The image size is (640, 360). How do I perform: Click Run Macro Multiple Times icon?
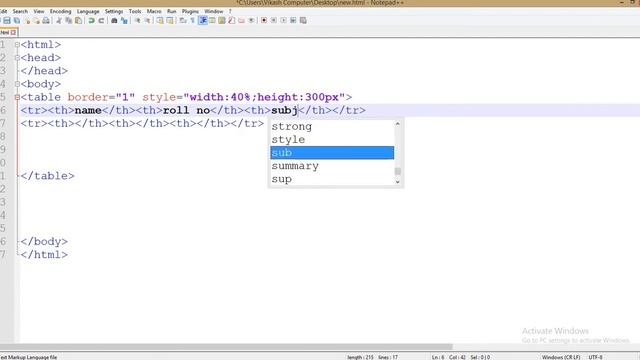293,20
